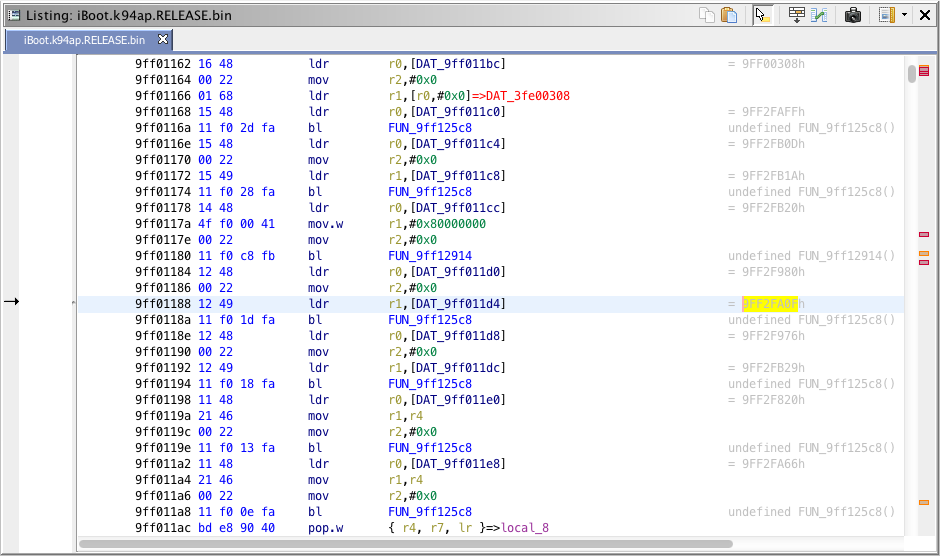Click operand DAT_9ff011c4 at 9ff0116e

click(458, 144)
